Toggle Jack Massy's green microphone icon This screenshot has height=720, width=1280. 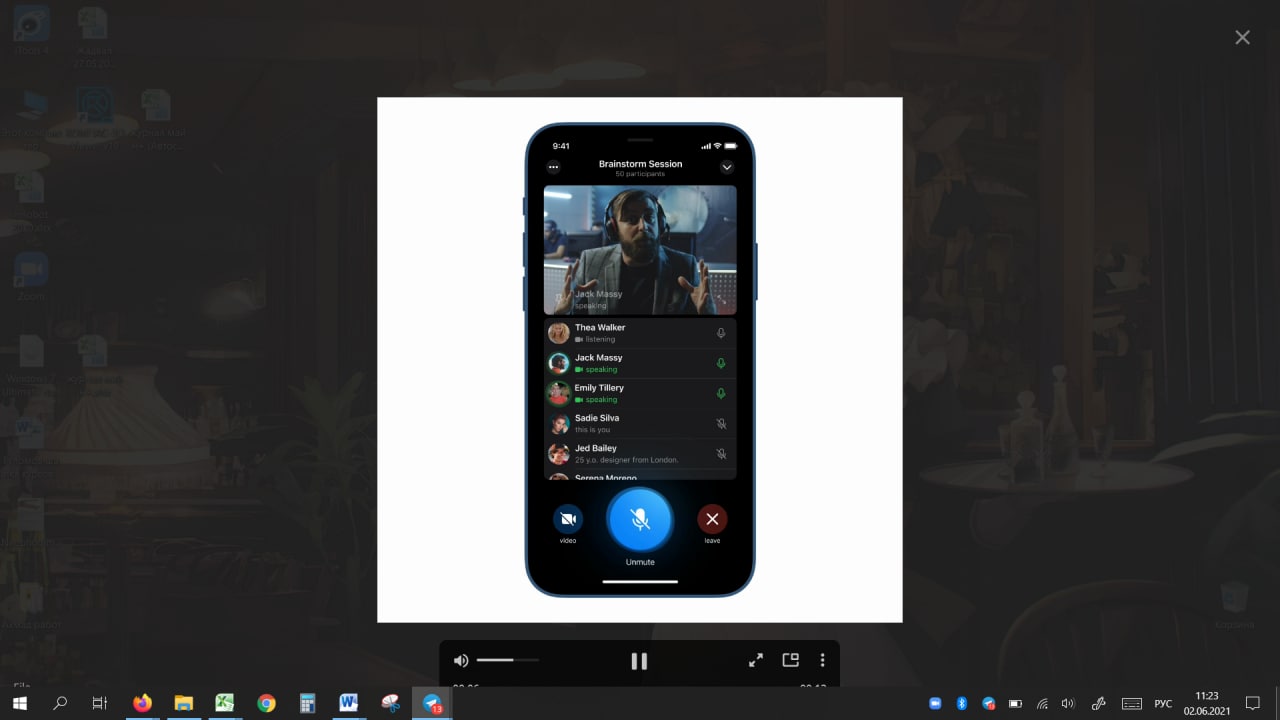coord(721,363)
